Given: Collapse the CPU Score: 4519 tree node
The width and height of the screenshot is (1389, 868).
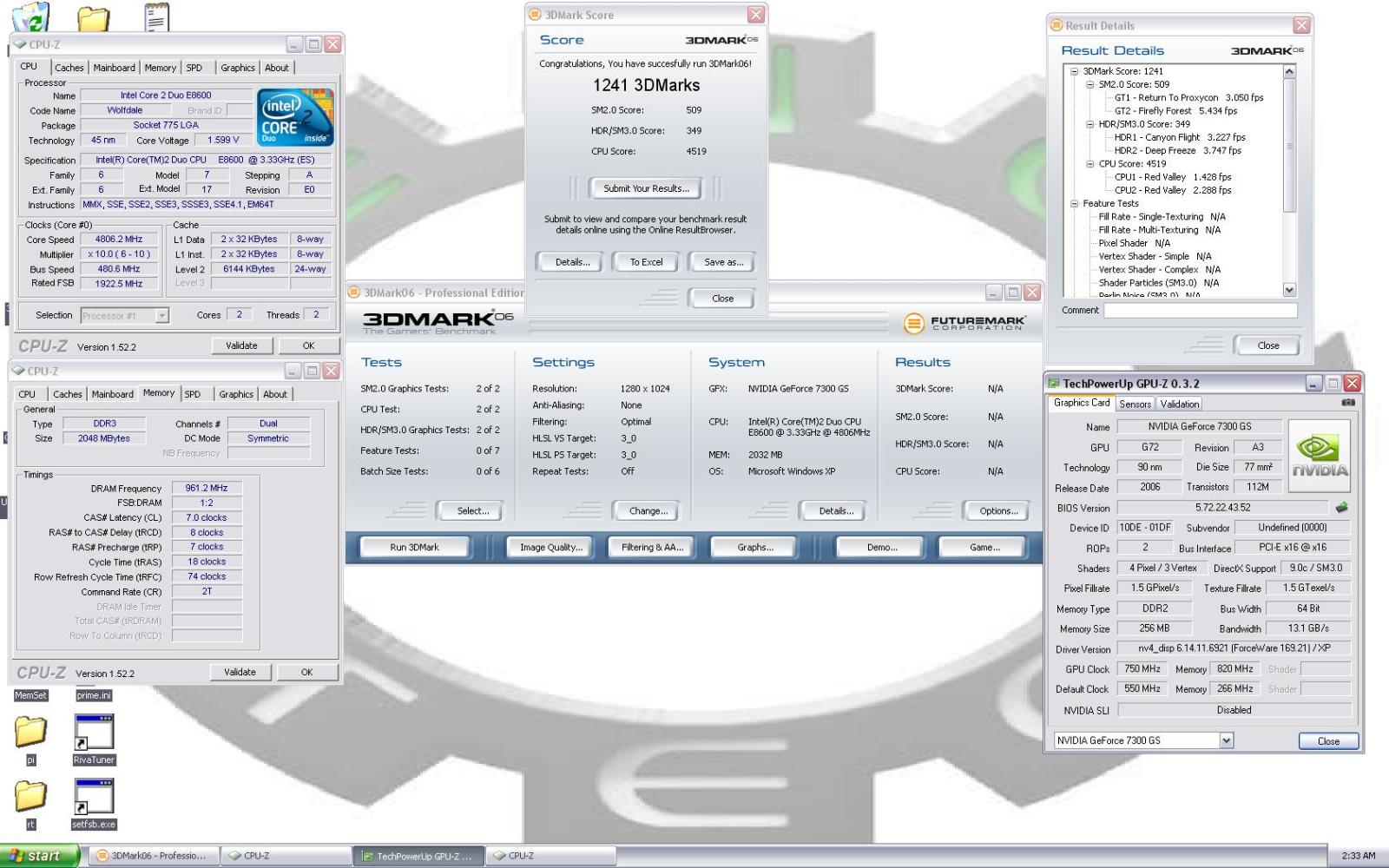Looking at the screenshot, I should (1090, 163).
